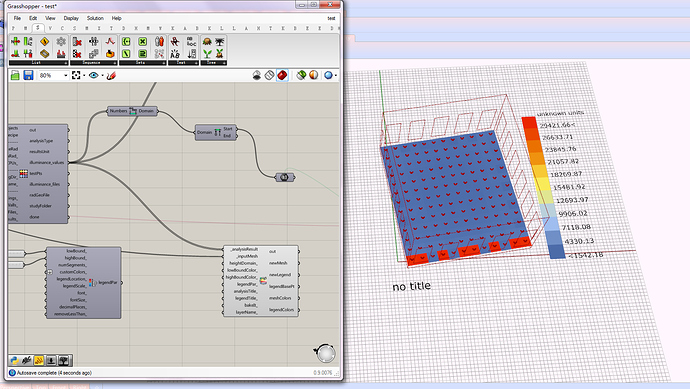The width and height of the screenshot is (690, 389).
Task: Expand the Sets panel category bar
Action: 143,63
